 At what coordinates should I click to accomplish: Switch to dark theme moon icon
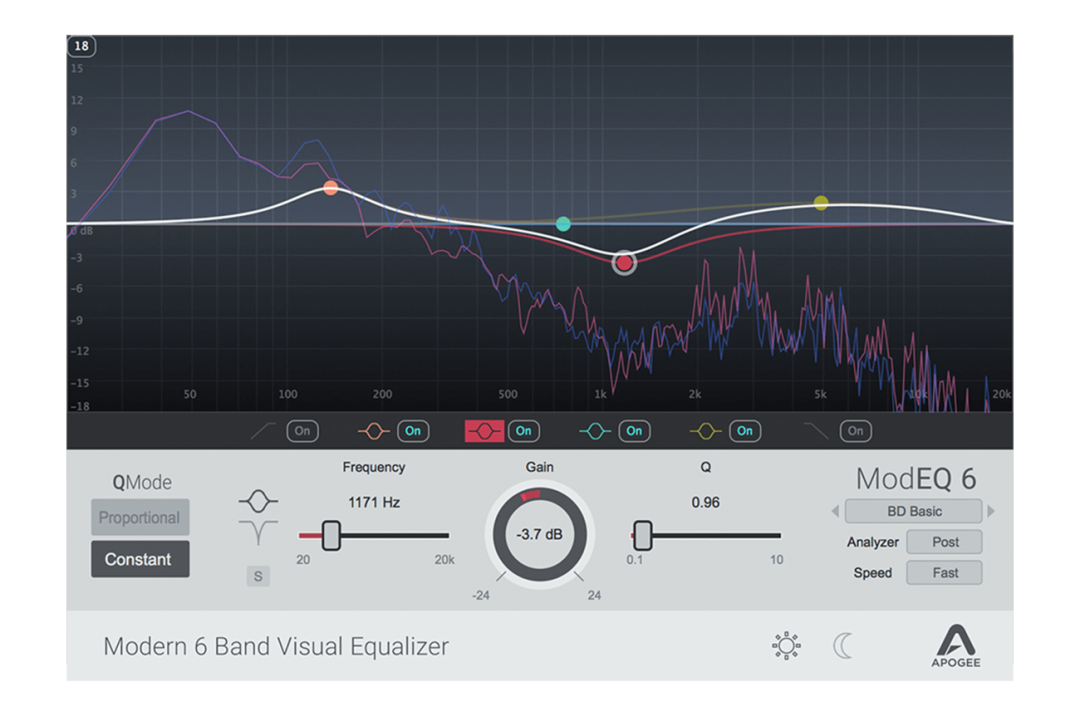click(x=844, y=646)
